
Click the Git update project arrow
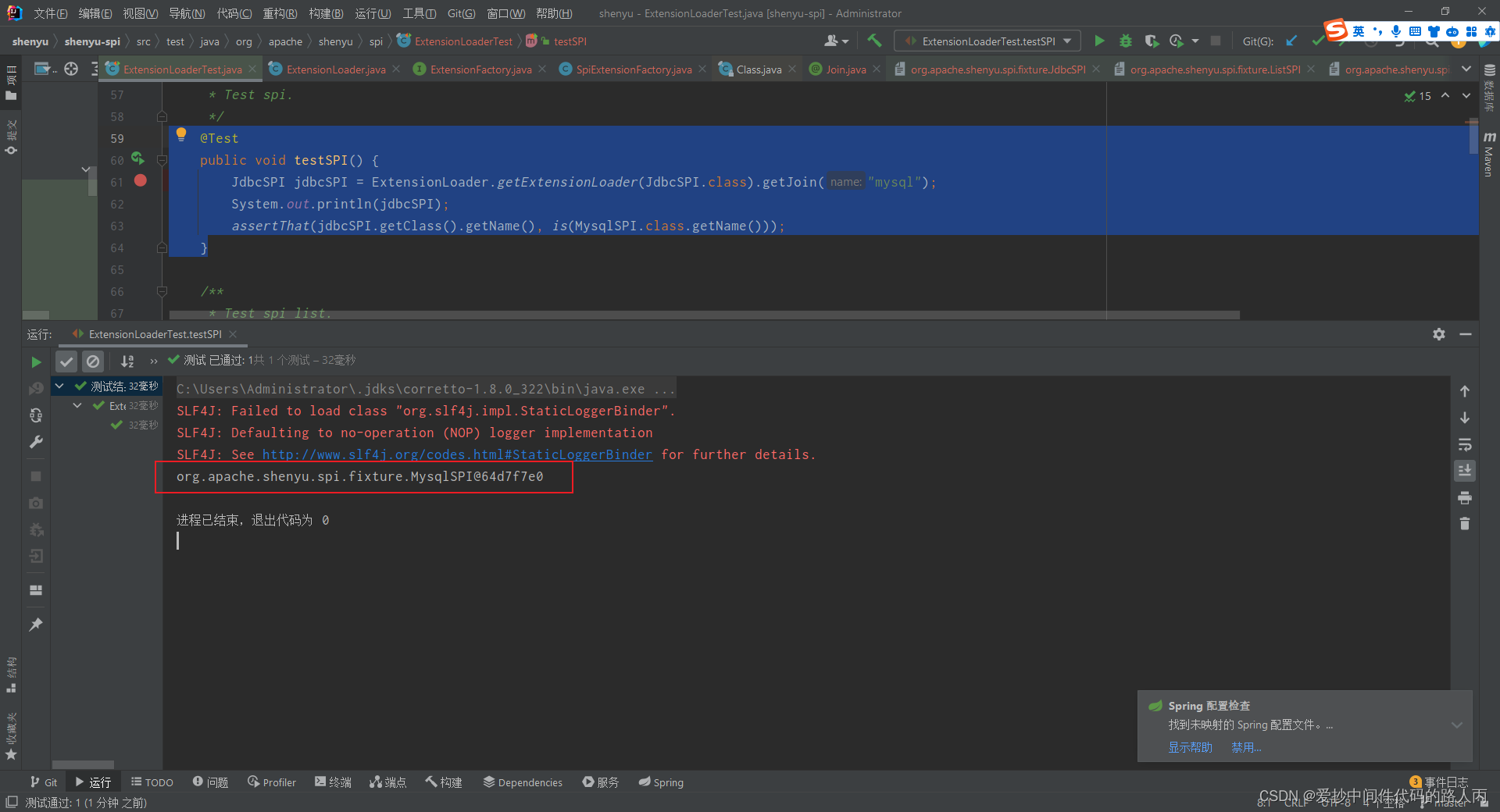coord(1292,41)
